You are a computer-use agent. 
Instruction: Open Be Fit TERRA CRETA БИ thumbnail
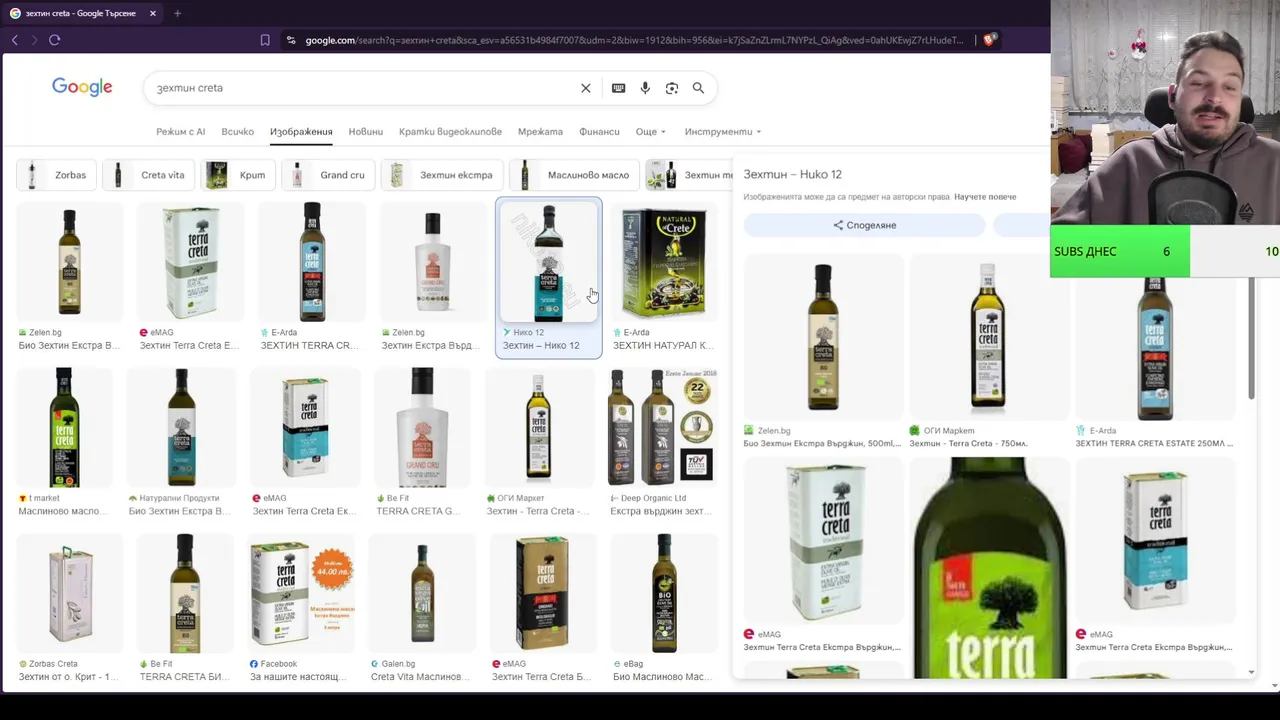[x=185, y=594]
